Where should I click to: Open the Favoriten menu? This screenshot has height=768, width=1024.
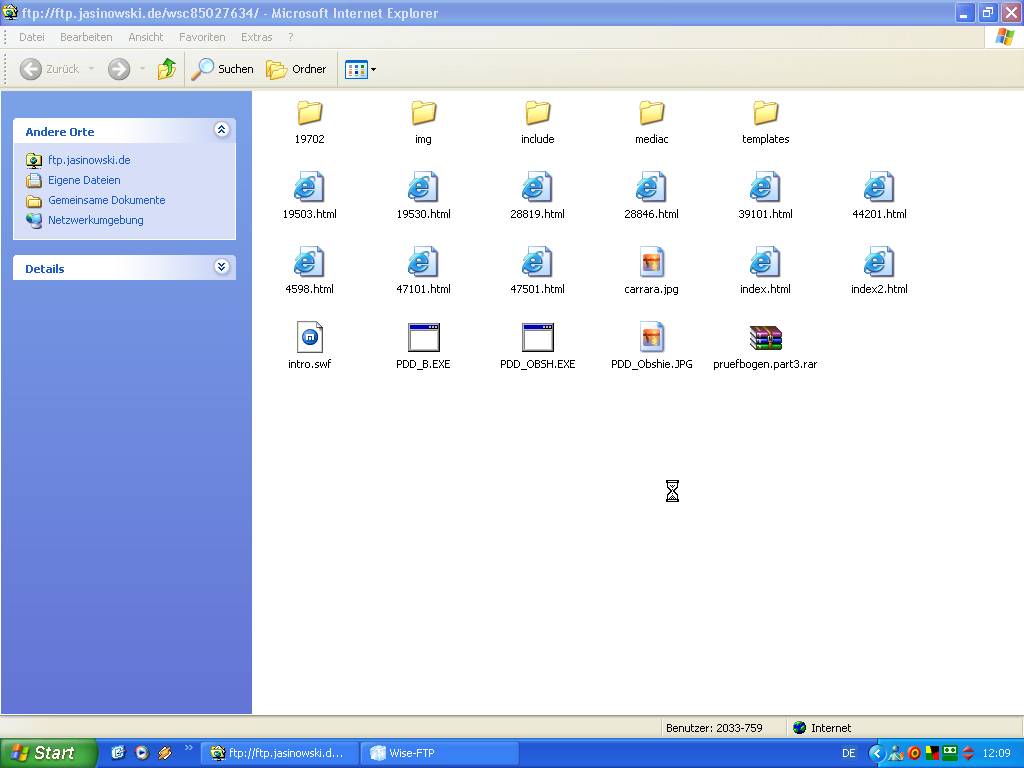point(202,37)
